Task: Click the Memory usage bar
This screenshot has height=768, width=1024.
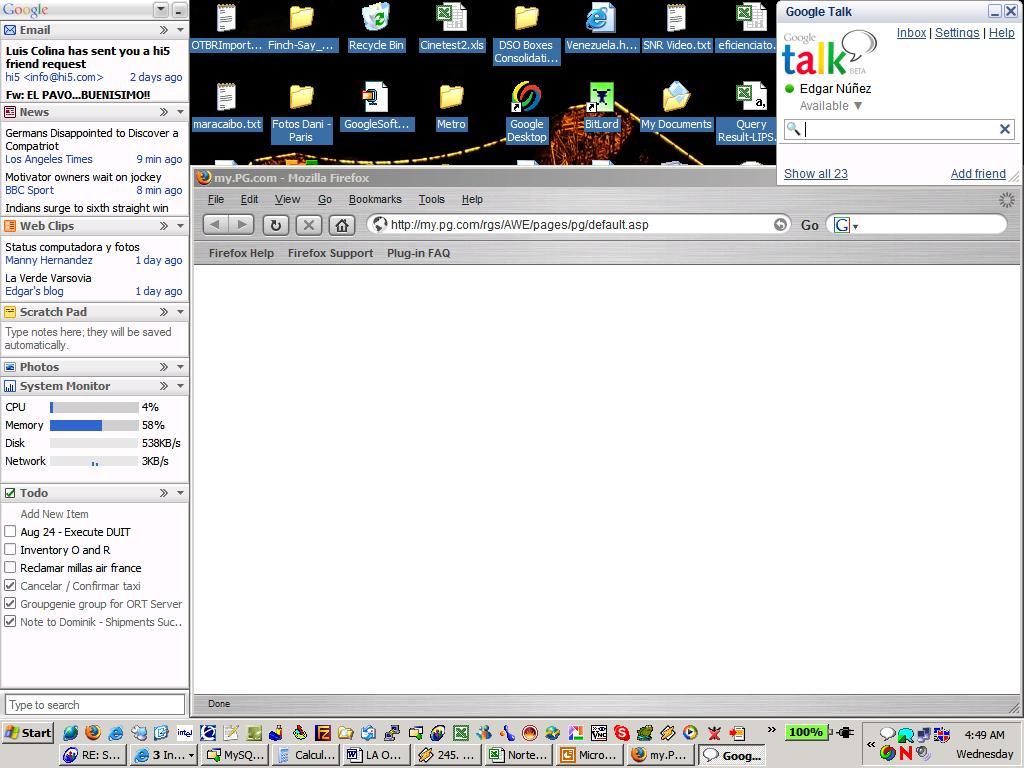Action: point(94,425)
